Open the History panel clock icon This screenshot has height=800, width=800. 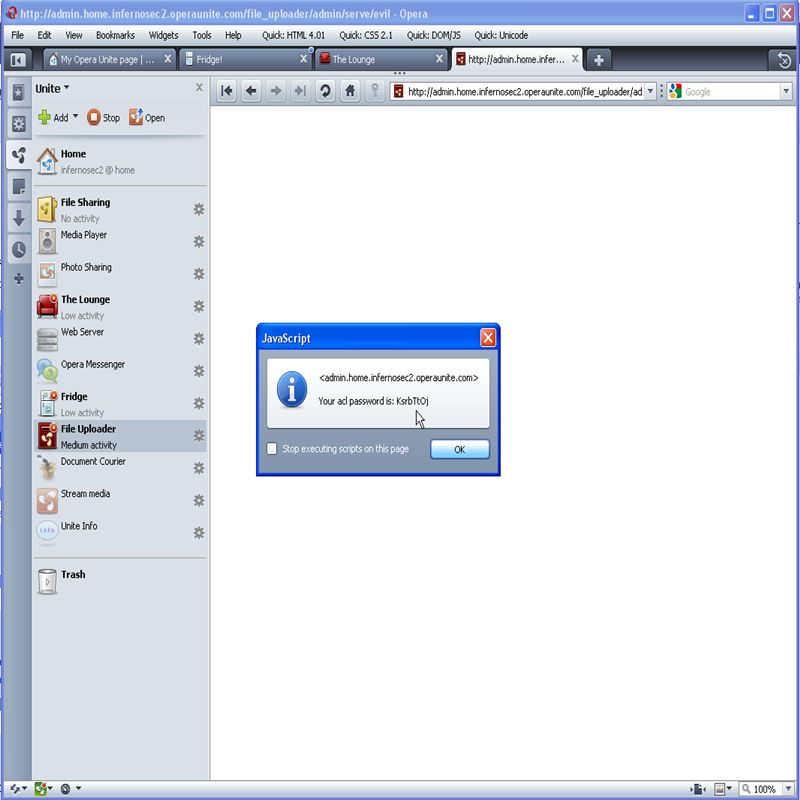click(x=18, y=249)
